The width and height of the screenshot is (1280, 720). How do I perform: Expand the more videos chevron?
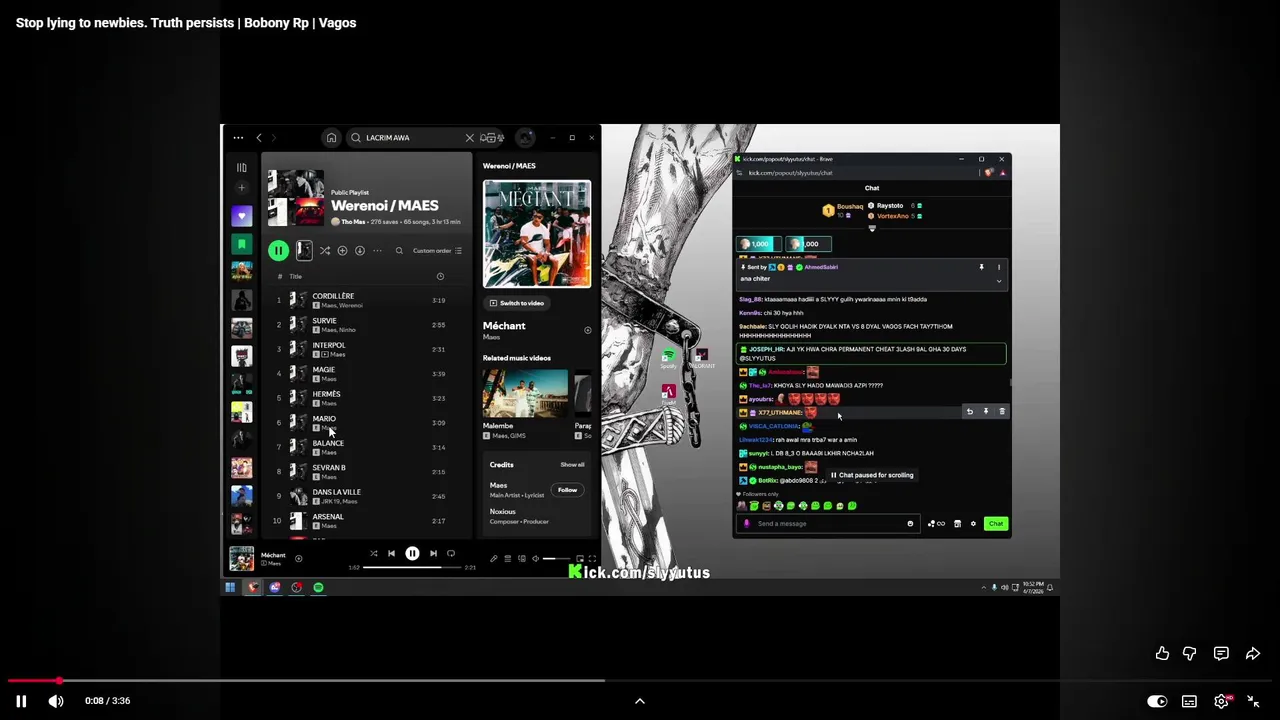tap(640, 701)
